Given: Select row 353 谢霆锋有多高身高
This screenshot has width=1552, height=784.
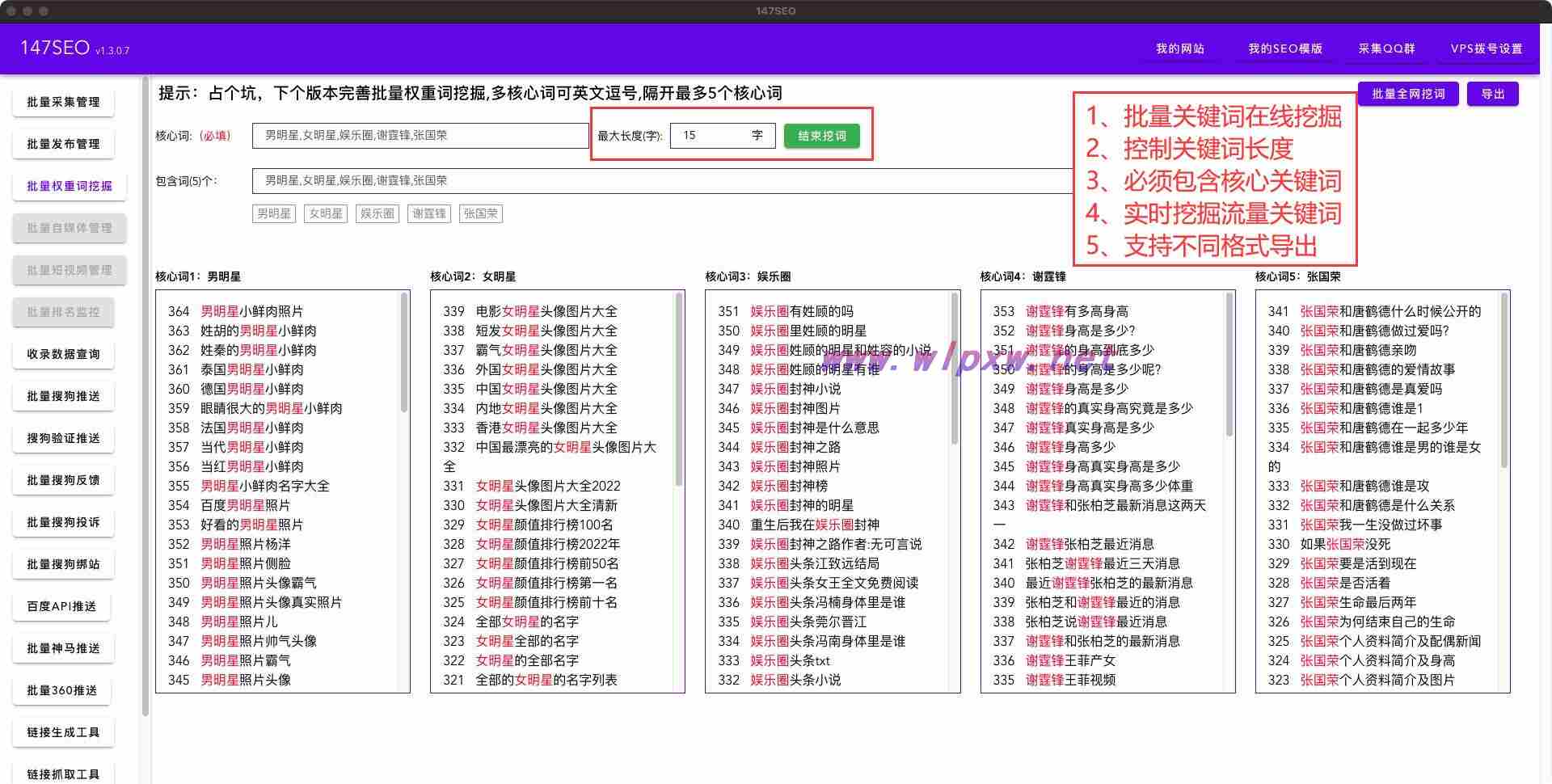Looking at the screenshot, I should coord(1061,311).
